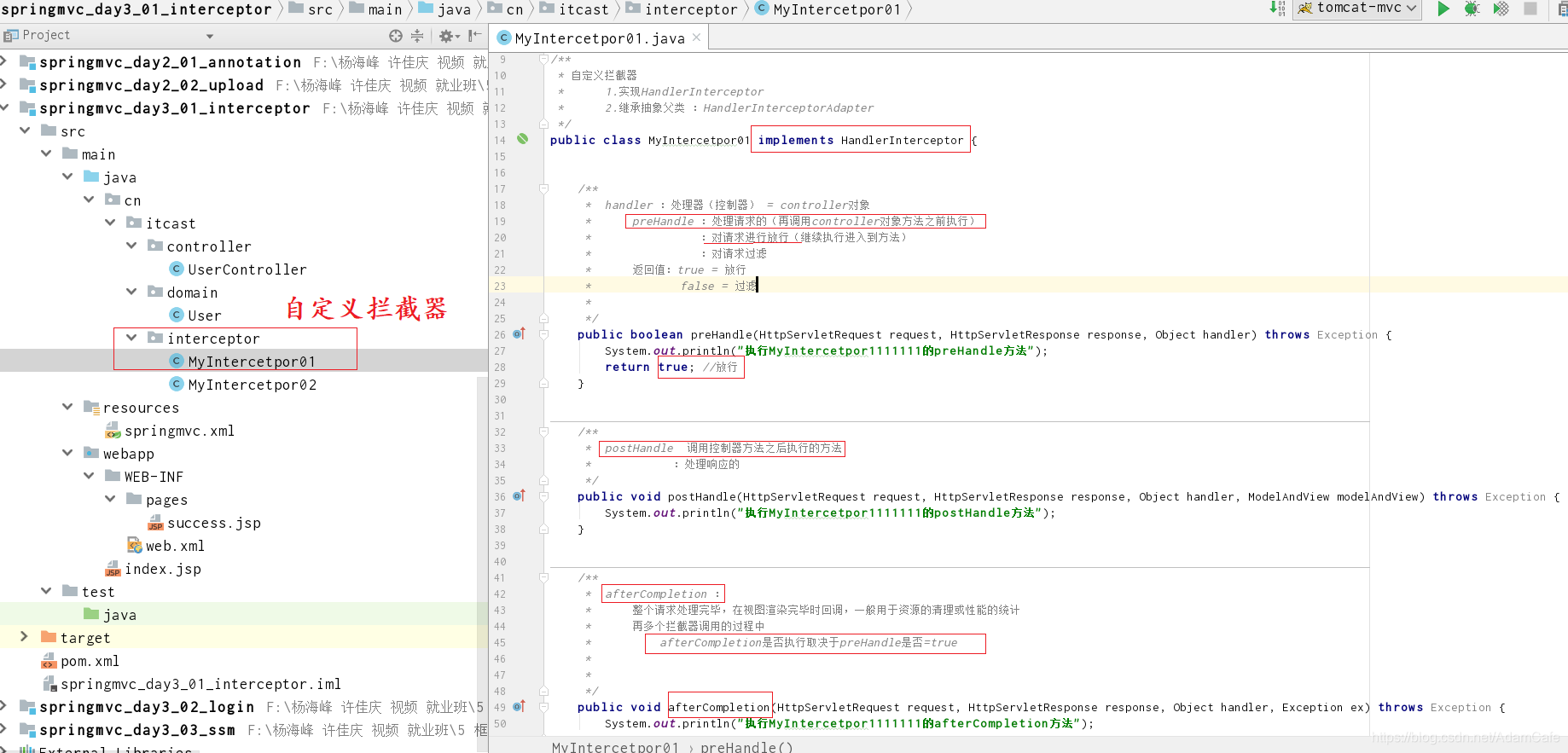Screen dimensions: 1568x753
Task: Click the src breadcrumb in navigation bar
Action: point(311,9)
